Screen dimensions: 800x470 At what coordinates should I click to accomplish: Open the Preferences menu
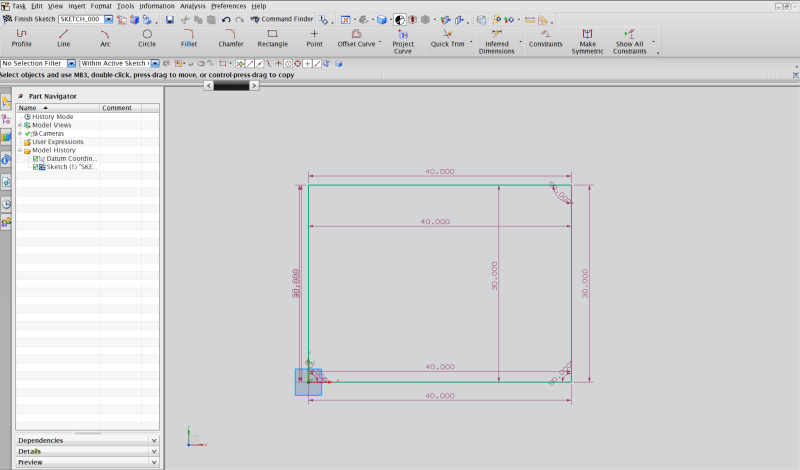tap(229, 6)
